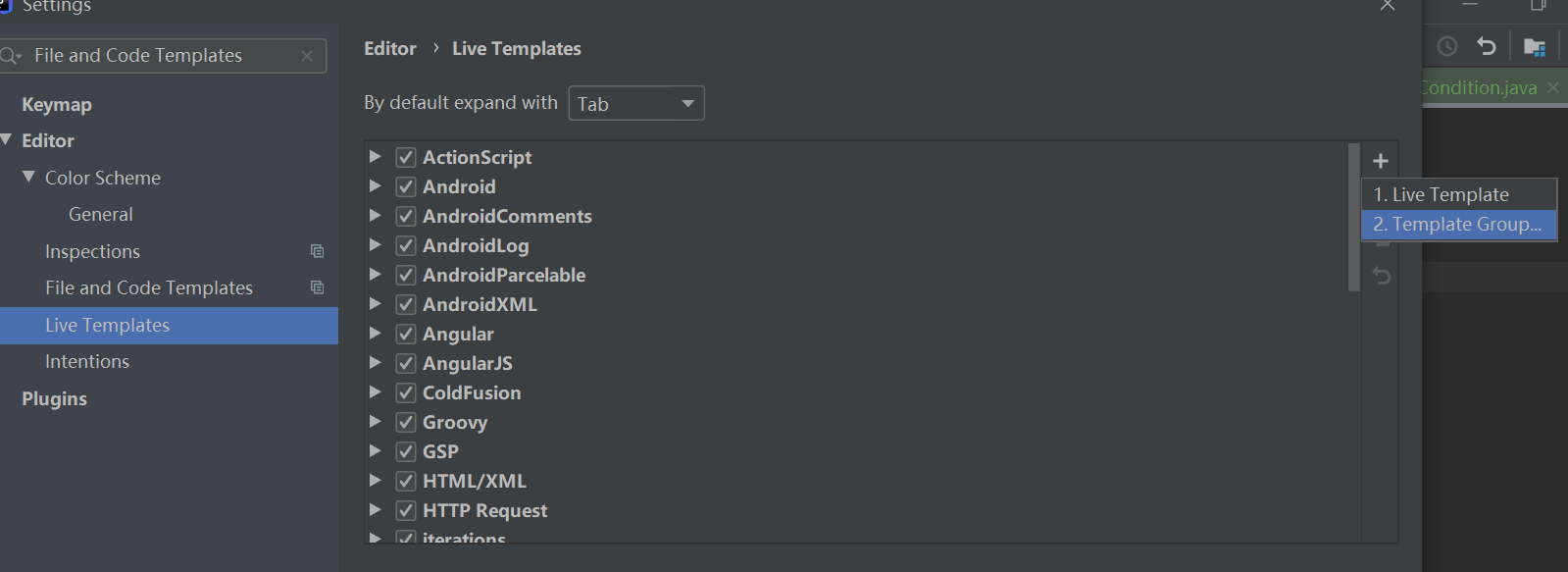
Task: Click the undo arrow in top toolbar
Action: coord(1487,46)
